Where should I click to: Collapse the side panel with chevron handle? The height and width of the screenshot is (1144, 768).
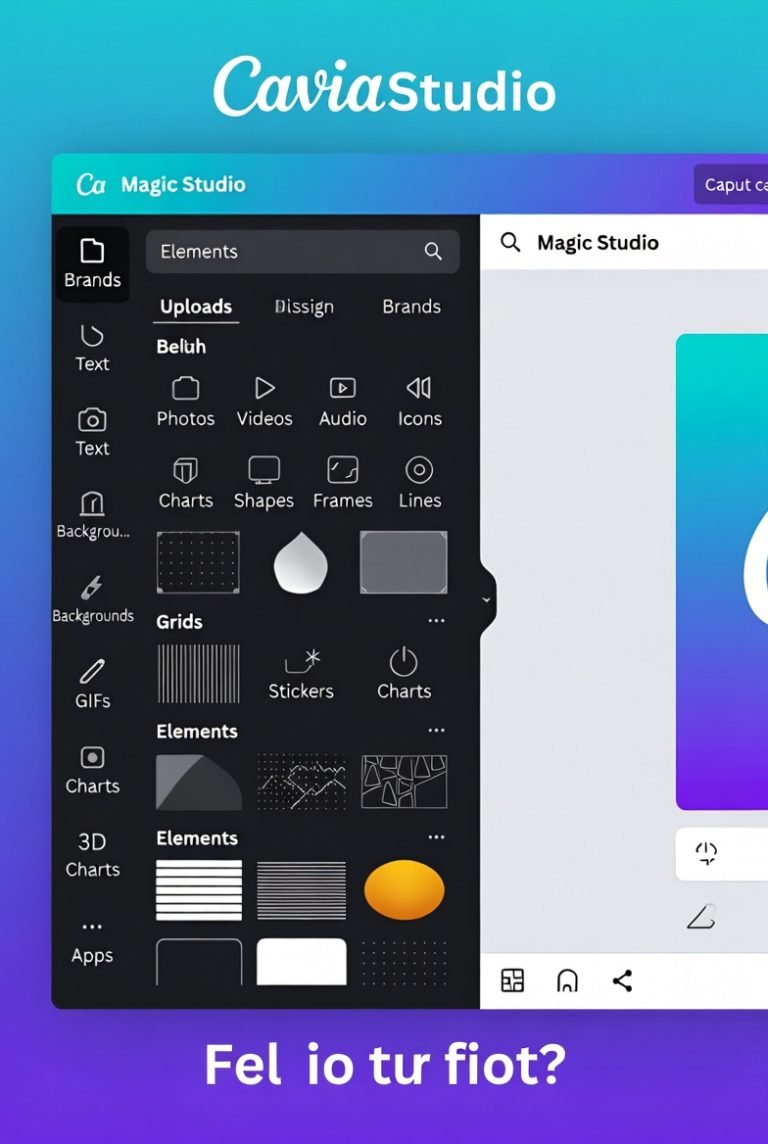tap(486, 600)
